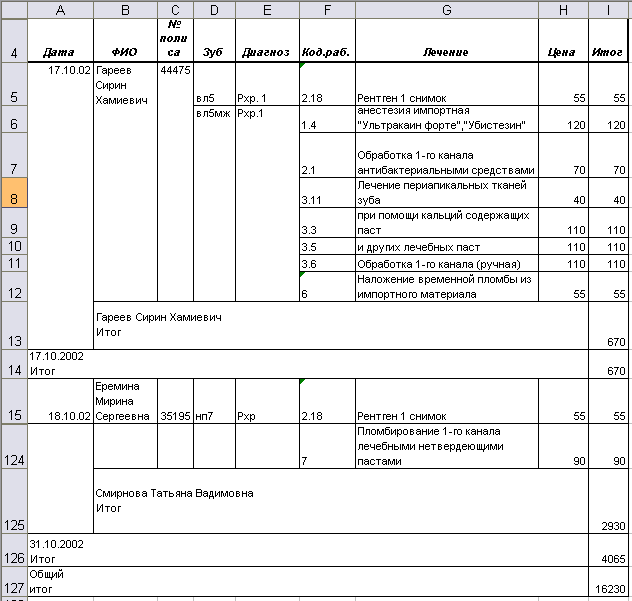The width and height of the screenshot is (632, 601).
Task: Select 'Лечение периапикальных тканей зуба' cell
Action: (x=447, y=193)
